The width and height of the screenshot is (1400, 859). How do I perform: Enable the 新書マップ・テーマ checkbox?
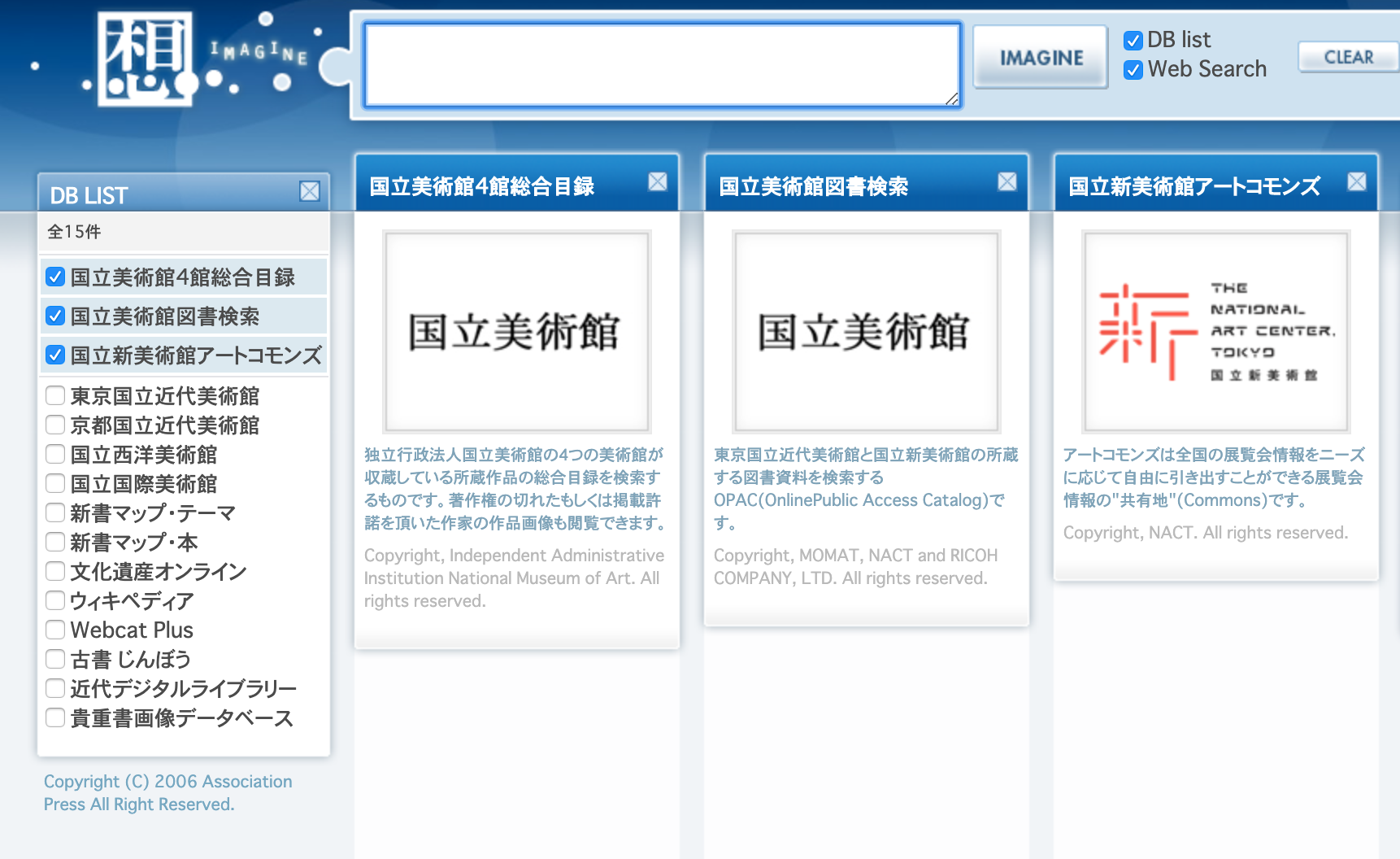[x=55, y=512]
